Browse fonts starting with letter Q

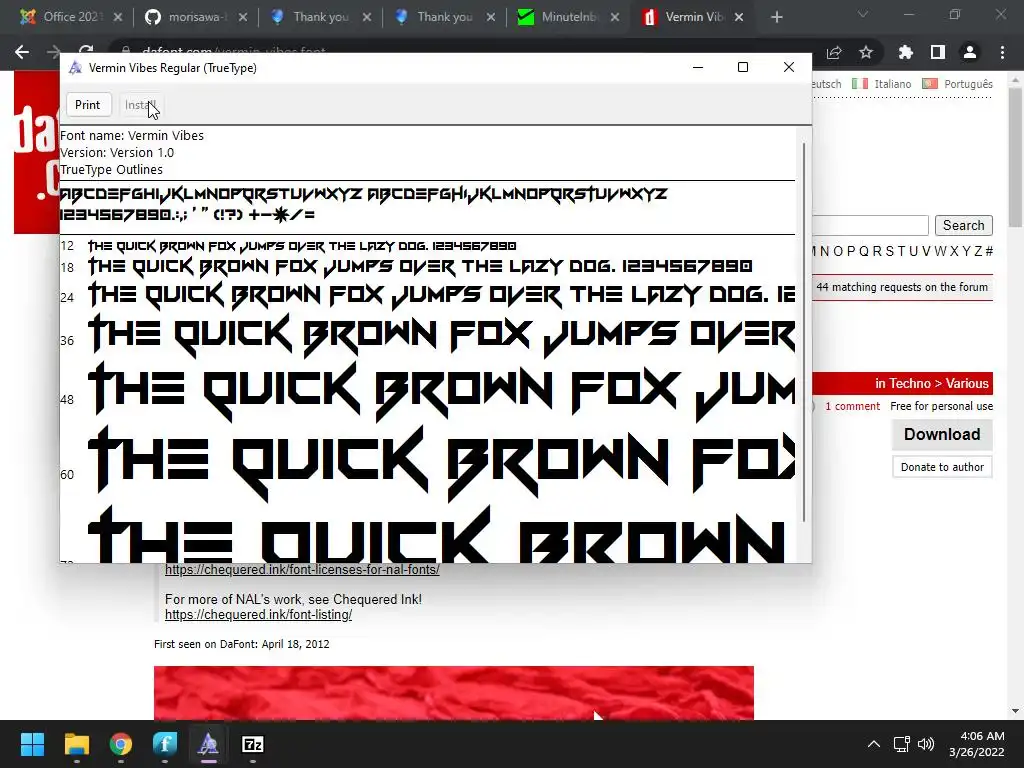pyautogui.click(x=863, y=251)
